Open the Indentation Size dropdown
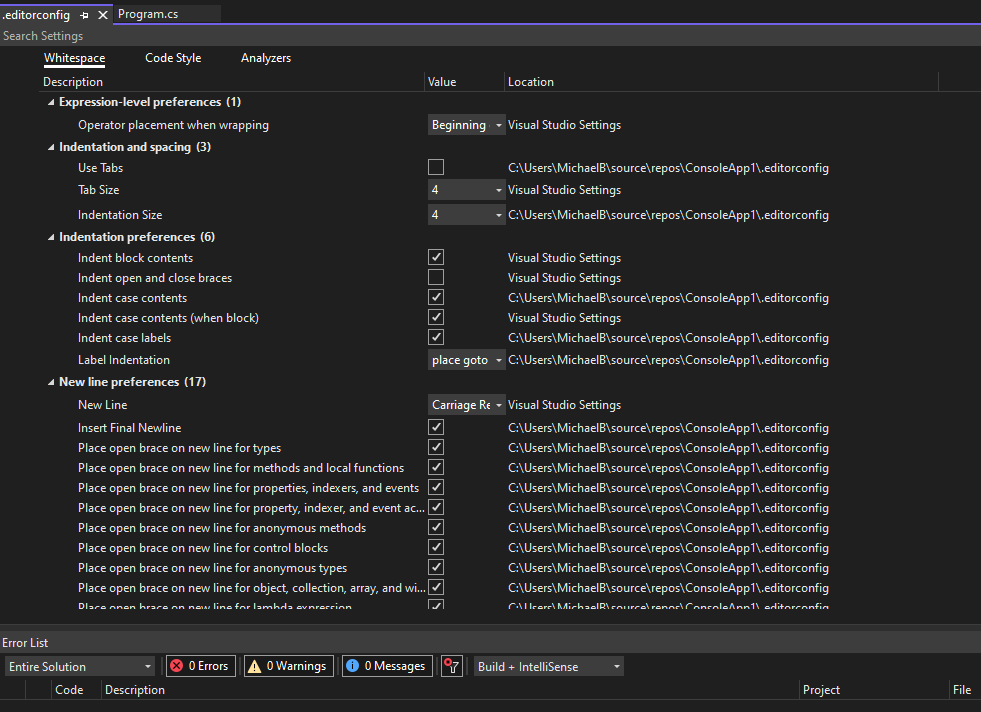The image size is (981, 712). click(466, 215)
